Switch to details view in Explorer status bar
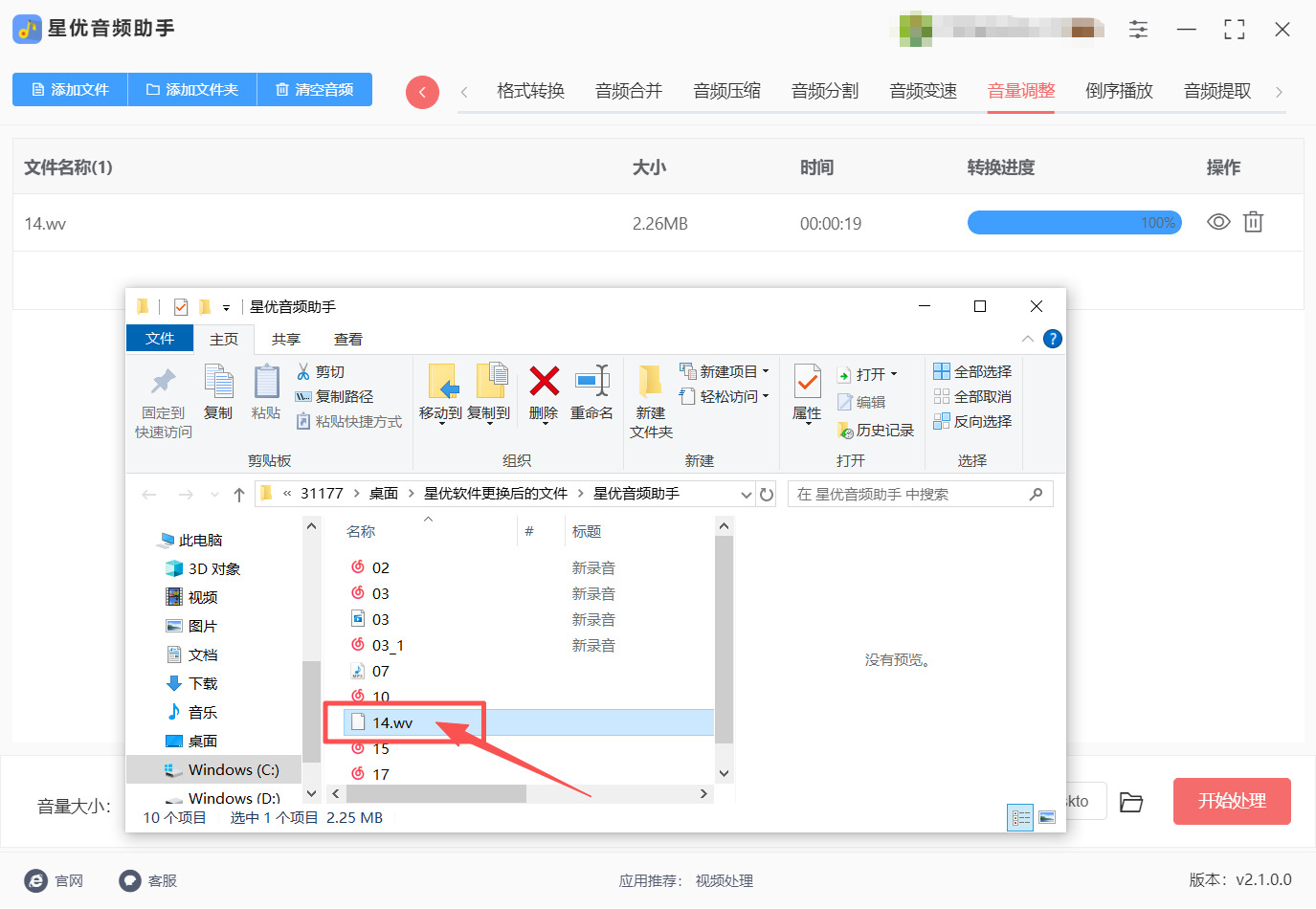This screenshot has height=909, width=1316. 1020,818
